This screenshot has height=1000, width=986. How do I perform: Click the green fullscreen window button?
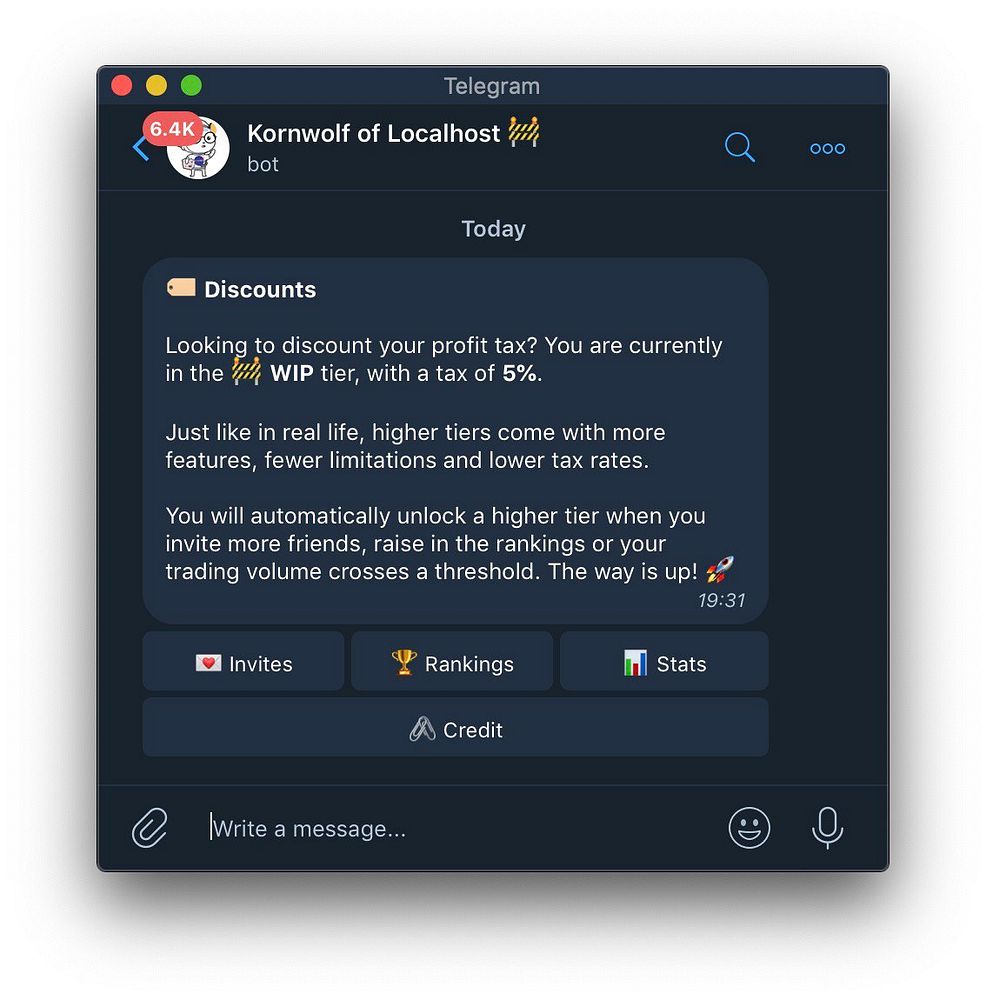tap(191, 85)
